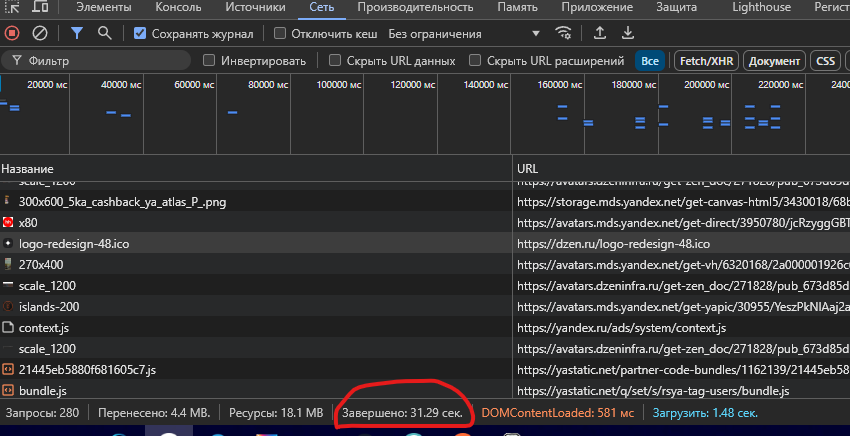Screen dimensions: 850x436
Task: Click the Ресурсы: 18.1 MB status entry
Action: 276,413
